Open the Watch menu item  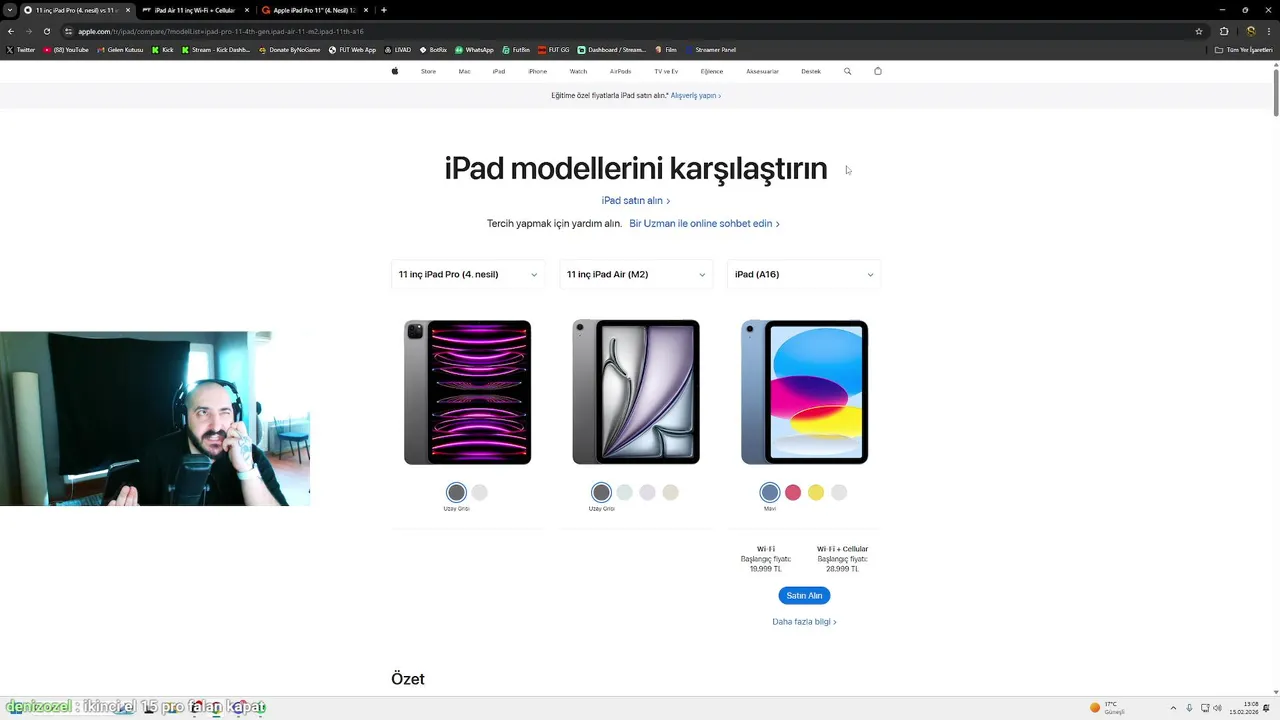pyautogui.click(x=578, y=71)
